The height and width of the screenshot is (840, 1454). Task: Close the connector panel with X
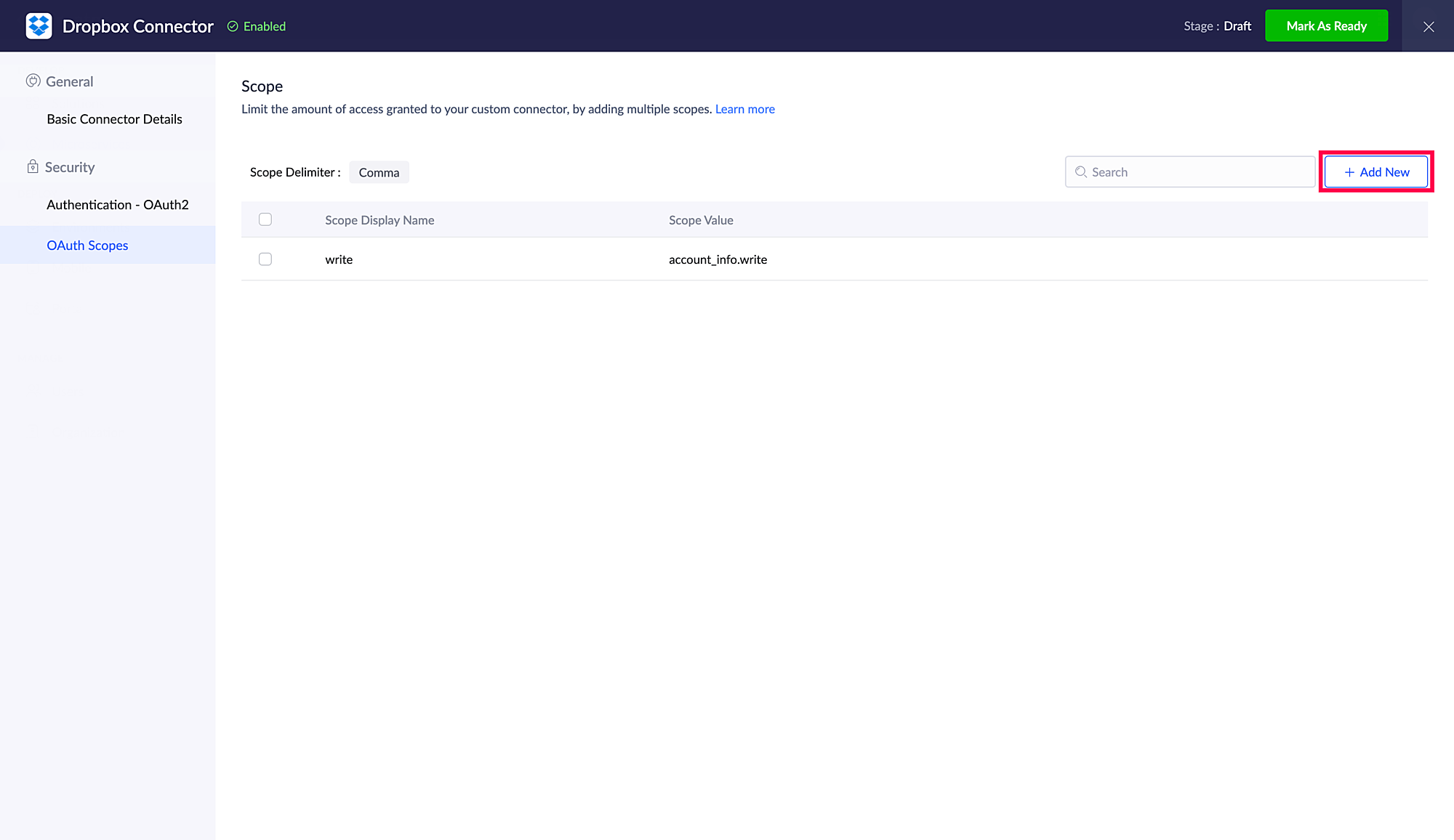click(x=1428, y=26)
